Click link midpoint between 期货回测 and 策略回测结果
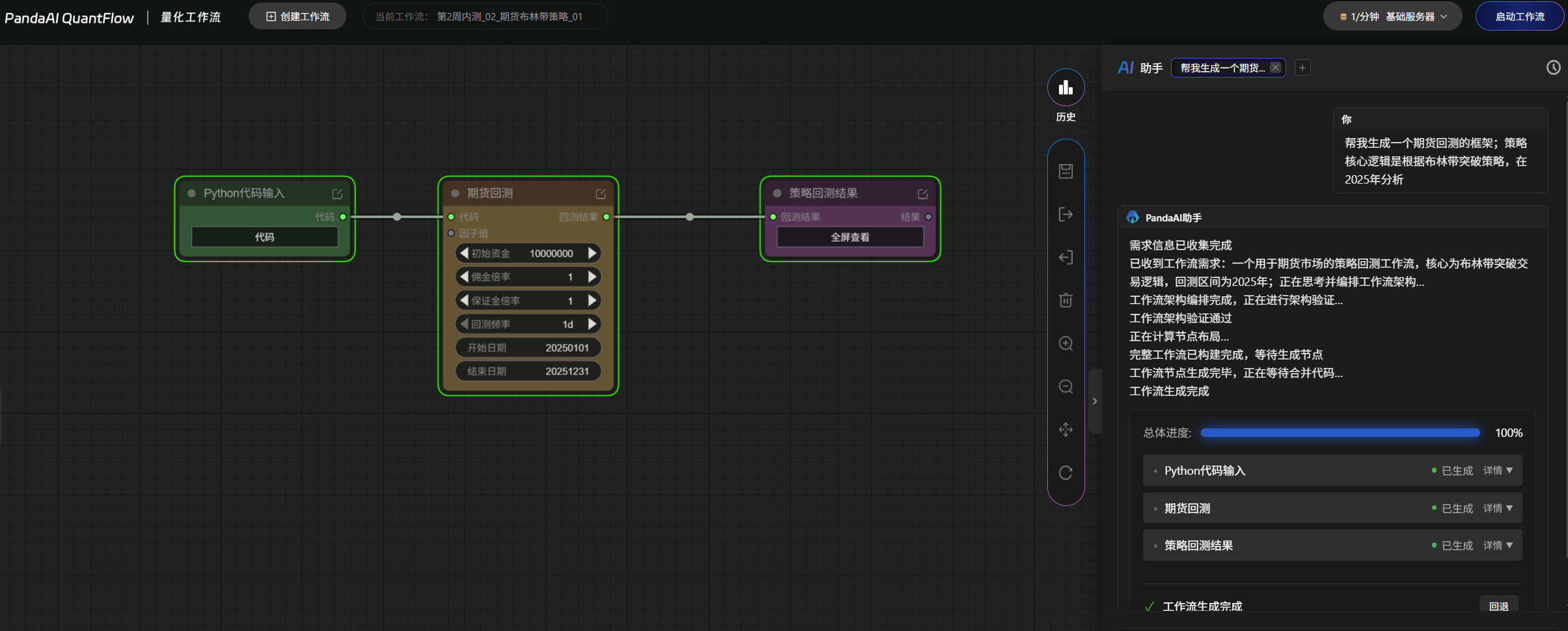Screen dimensions: 1568x631 point(690,217)
